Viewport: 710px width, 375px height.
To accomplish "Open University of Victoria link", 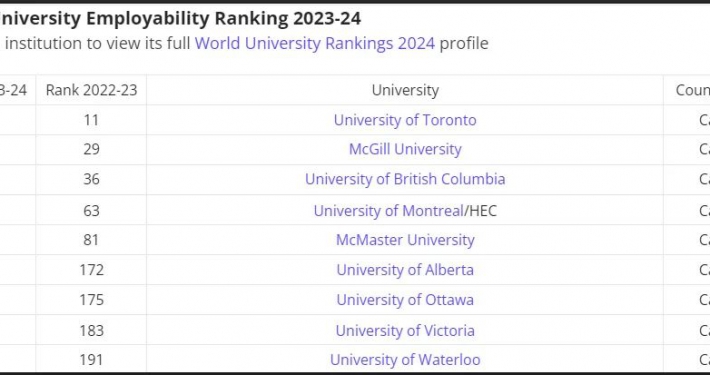I will (405, 331).
